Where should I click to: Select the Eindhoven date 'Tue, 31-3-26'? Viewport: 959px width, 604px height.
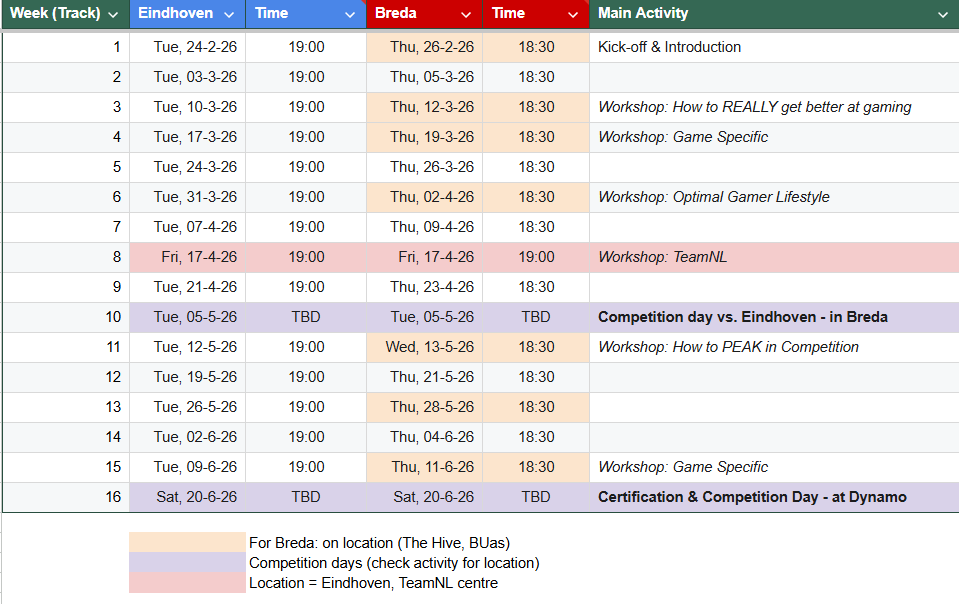tap(188, 197)
